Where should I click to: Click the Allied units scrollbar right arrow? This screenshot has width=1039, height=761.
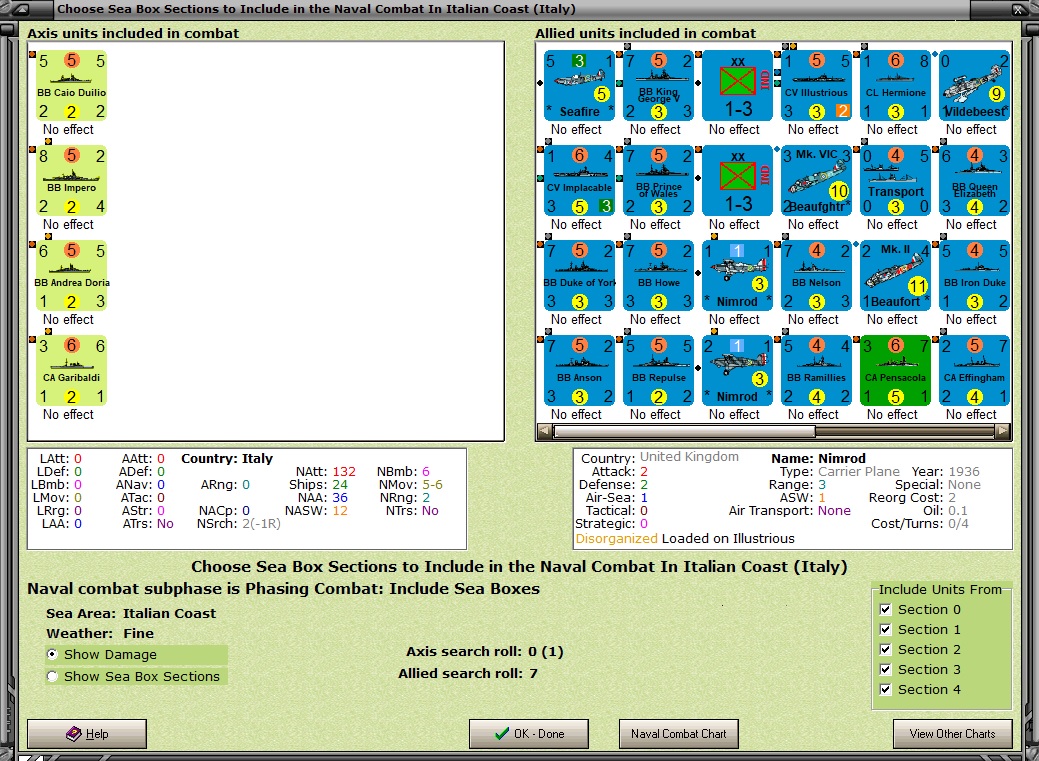pos(1003,432)
